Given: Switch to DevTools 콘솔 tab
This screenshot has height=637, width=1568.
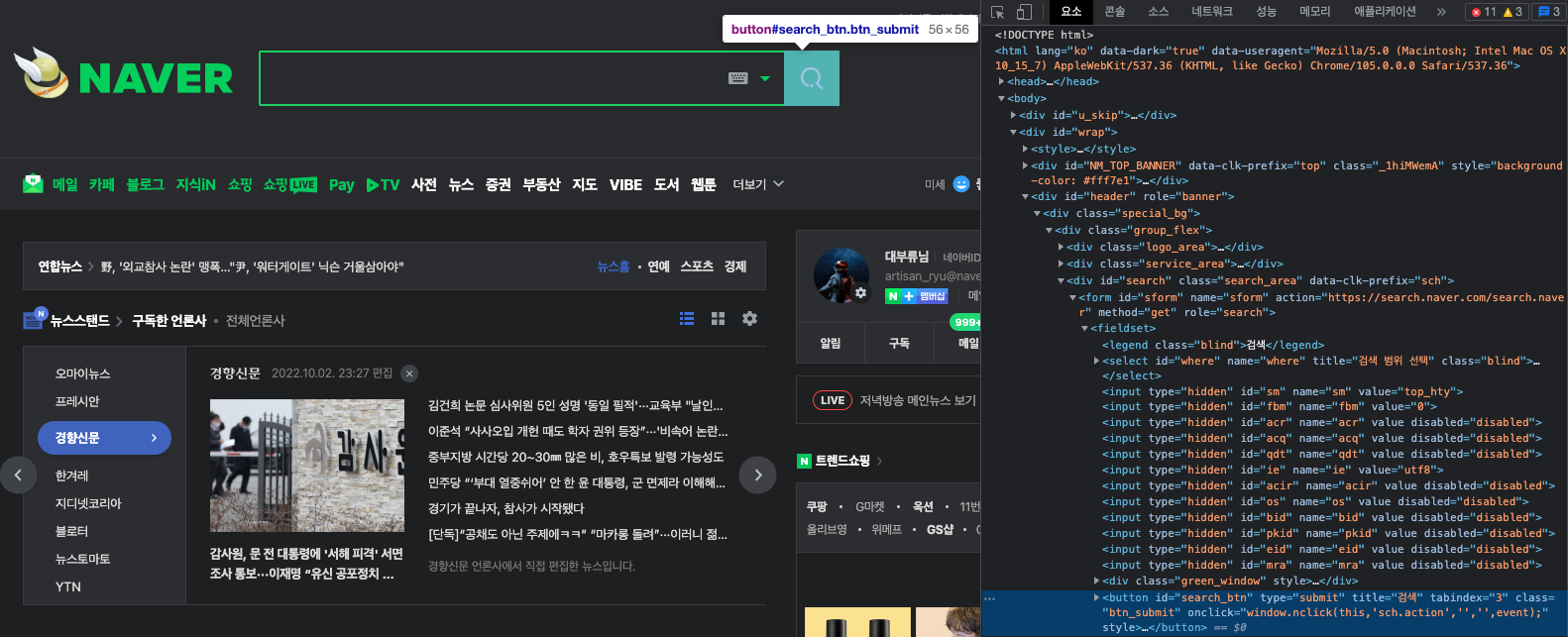Looking at the screenshot, I should point(1115,12).
